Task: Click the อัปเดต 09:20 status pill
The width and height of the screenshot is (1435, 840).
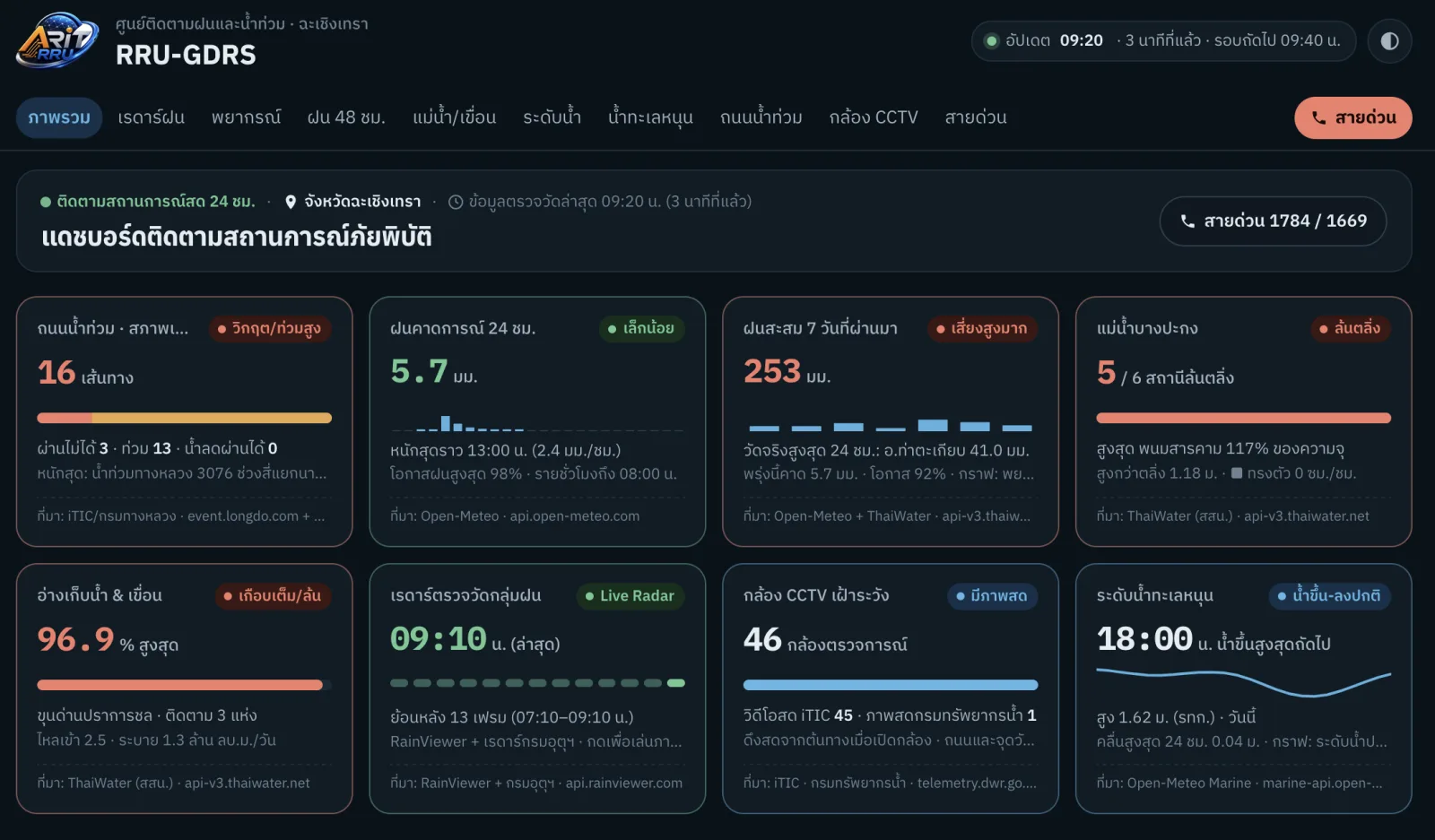Action: pyautogui.click(x=1163, y=41)
